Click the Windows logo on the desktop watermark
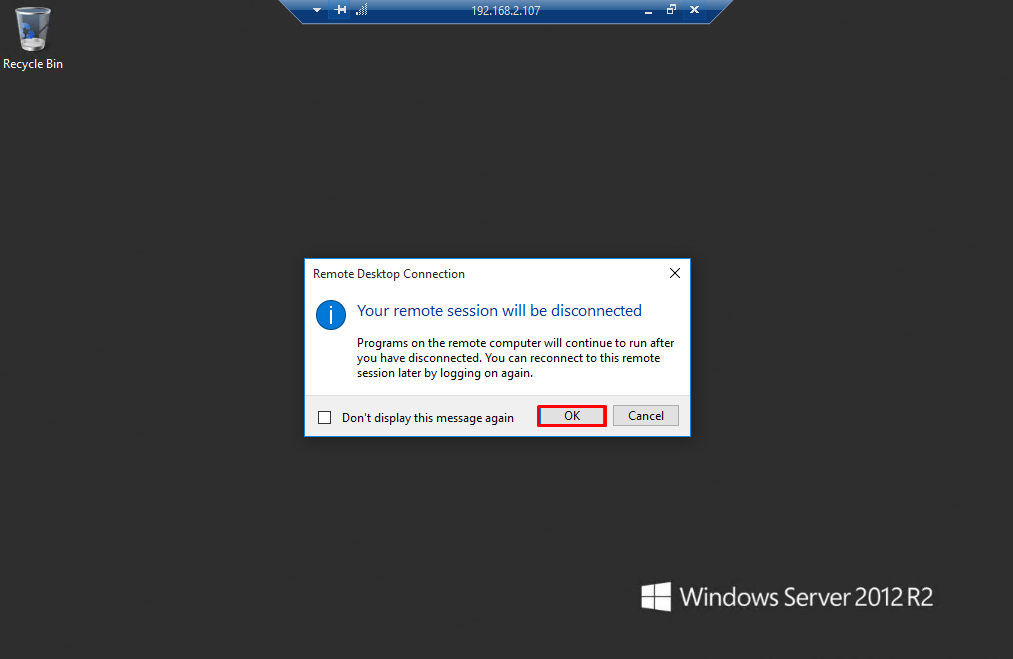The image size is (1013, 659). 656,596
